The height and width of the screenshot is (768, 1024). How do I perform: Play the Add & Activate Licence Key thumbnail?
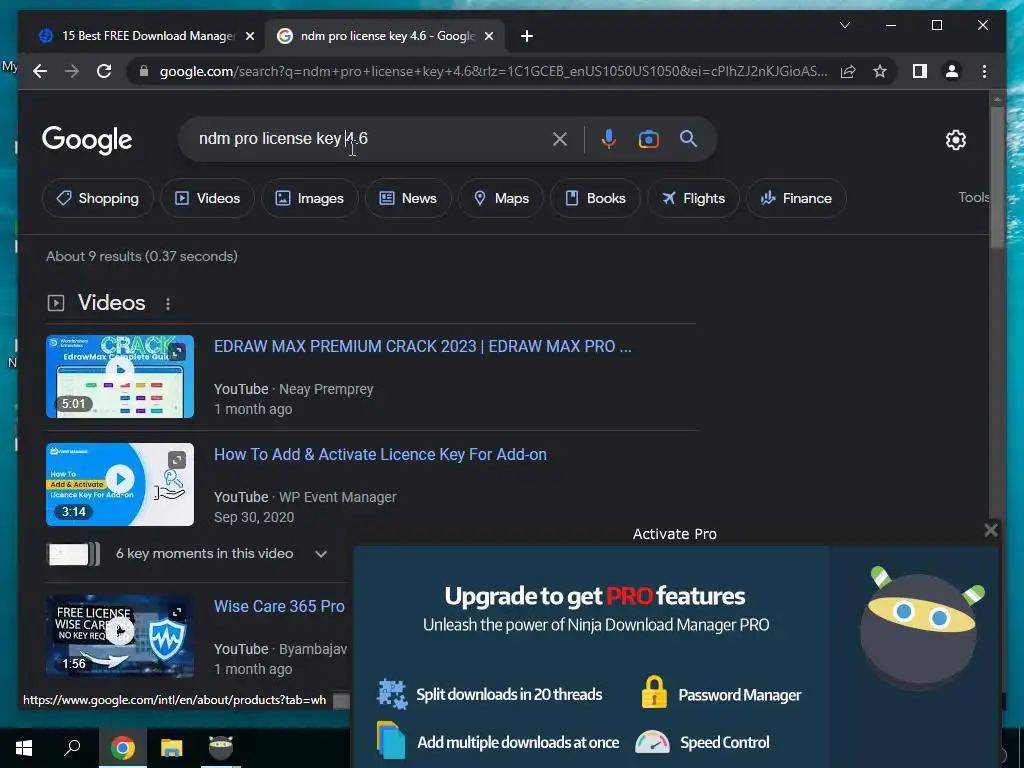coord(120,484)
